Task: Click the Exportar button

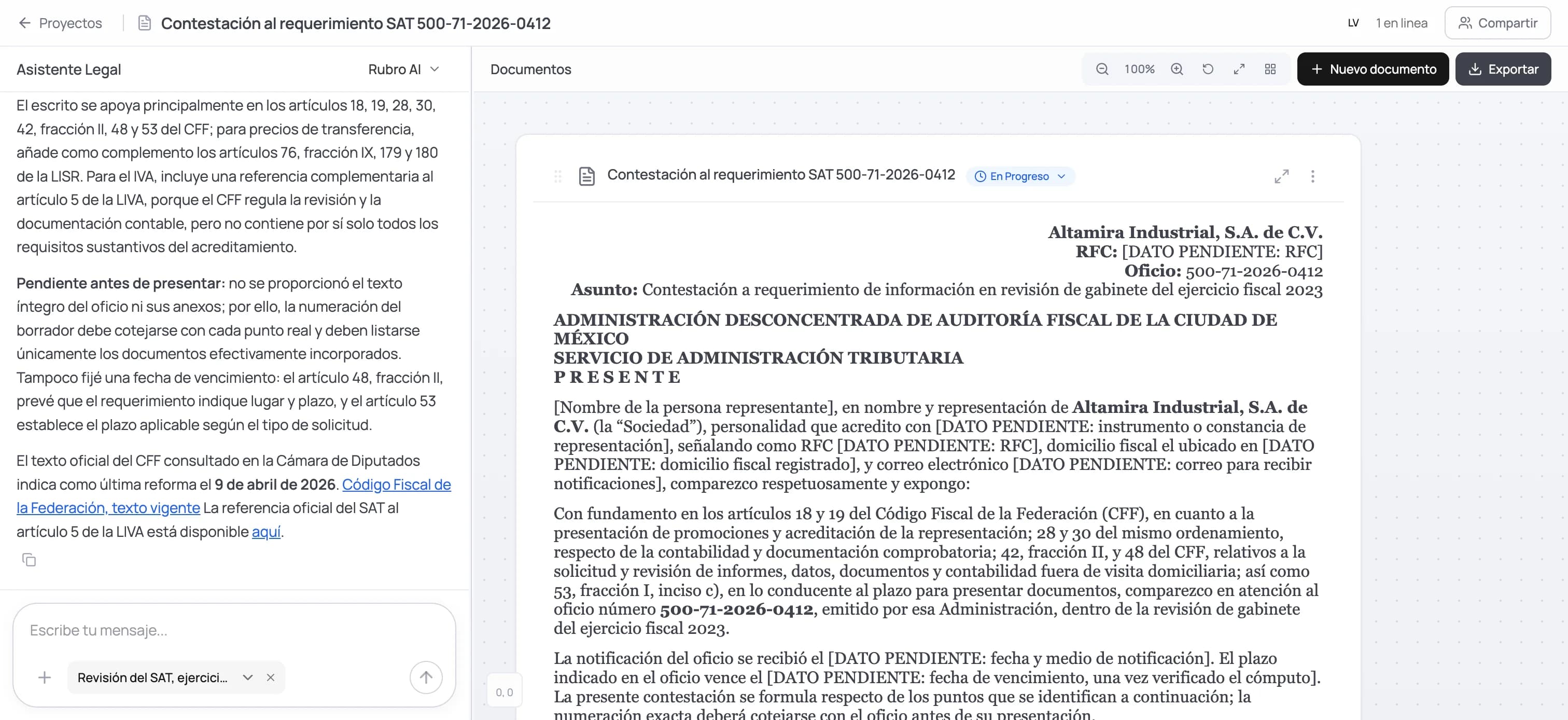Action: [1503, 70]
